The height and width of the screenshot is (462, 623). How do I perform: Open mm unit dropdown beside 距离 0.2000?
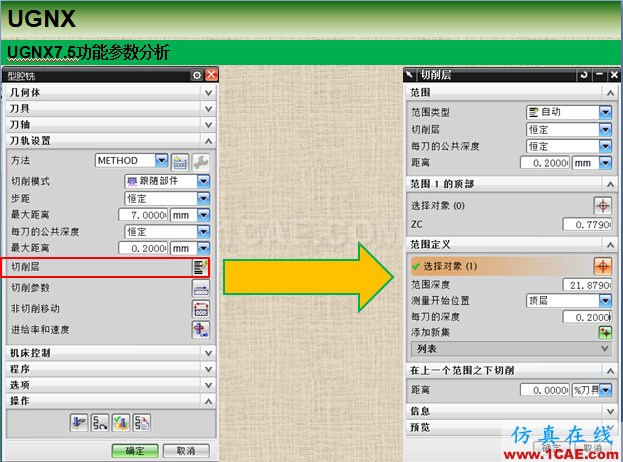coord(605,163)
